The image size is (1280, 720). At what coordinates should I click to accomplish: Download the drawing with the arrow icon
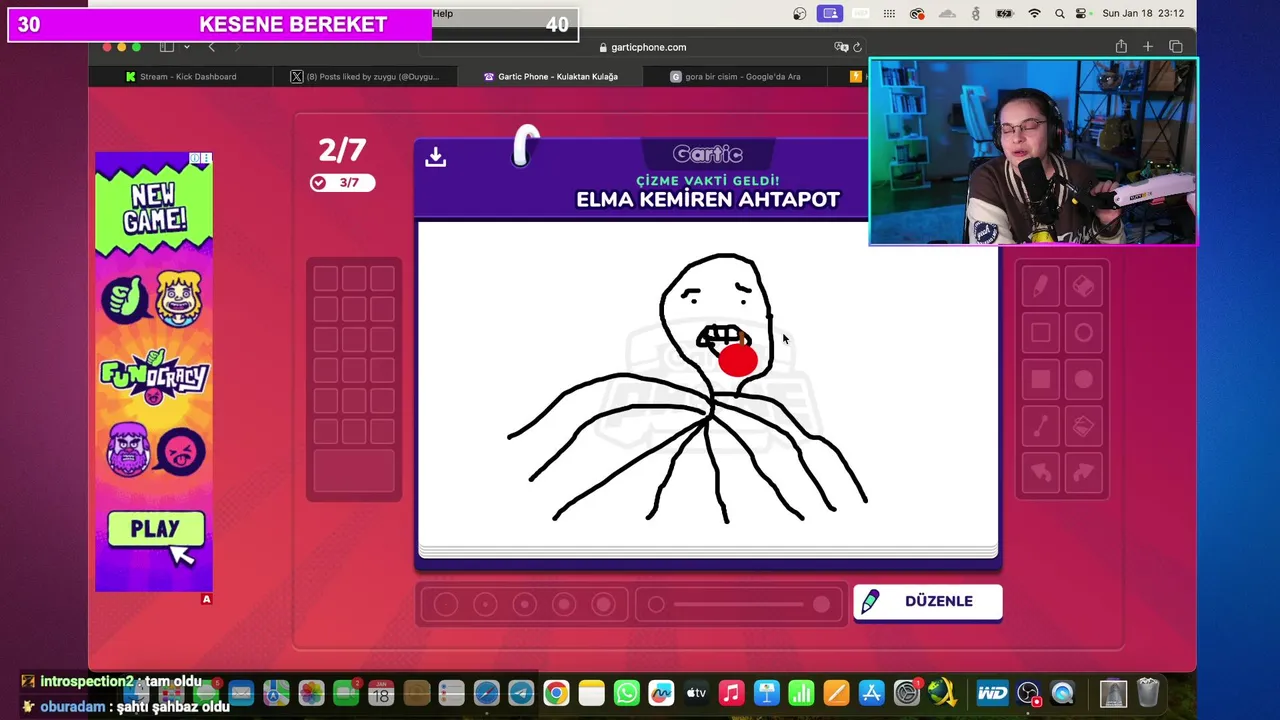(x=435, y=157)
